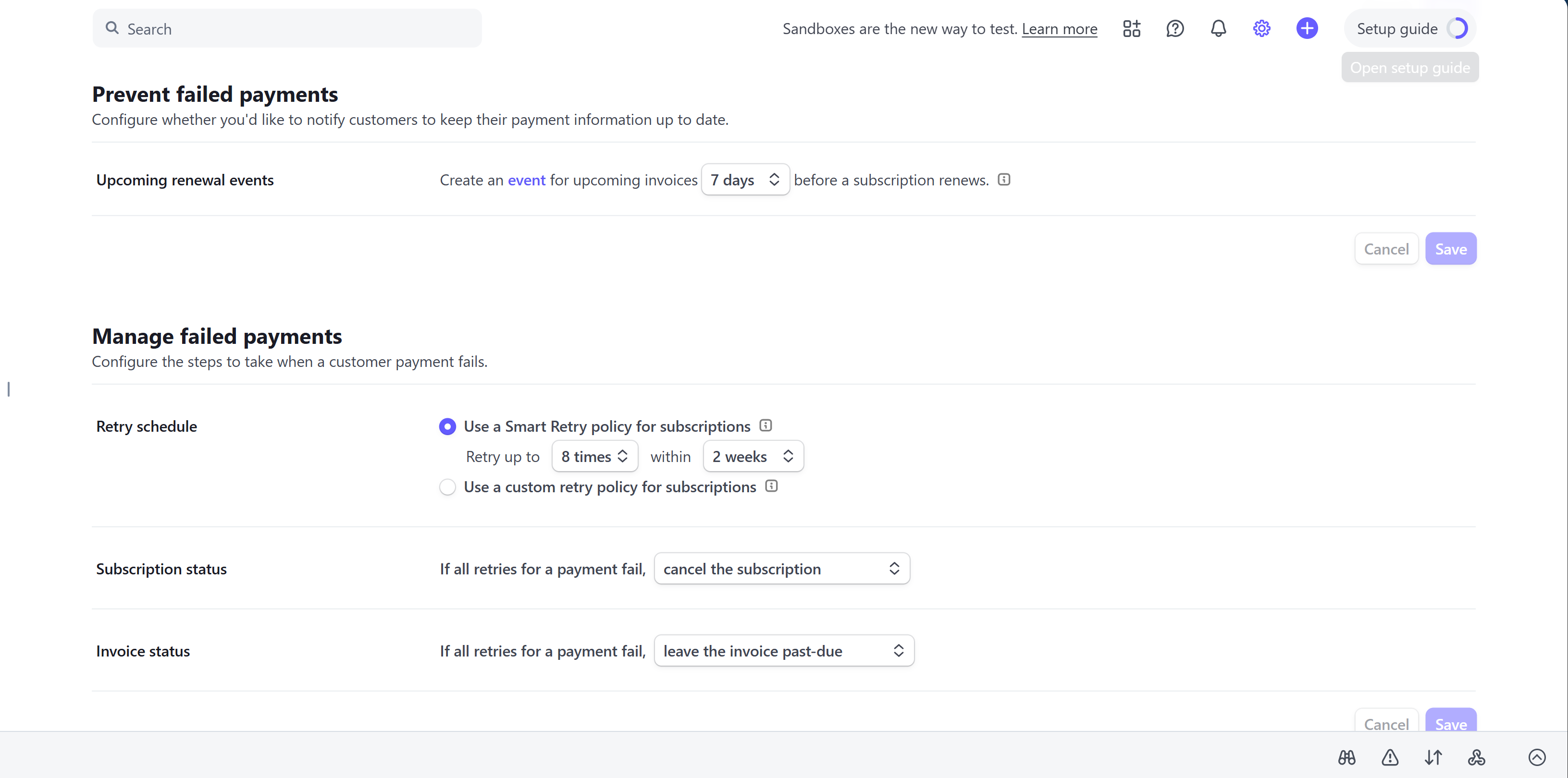This screenshot has height=778, width=1568.
Task: Click the warning triangle icon in bottom bar
Action: pos(1390,757)
